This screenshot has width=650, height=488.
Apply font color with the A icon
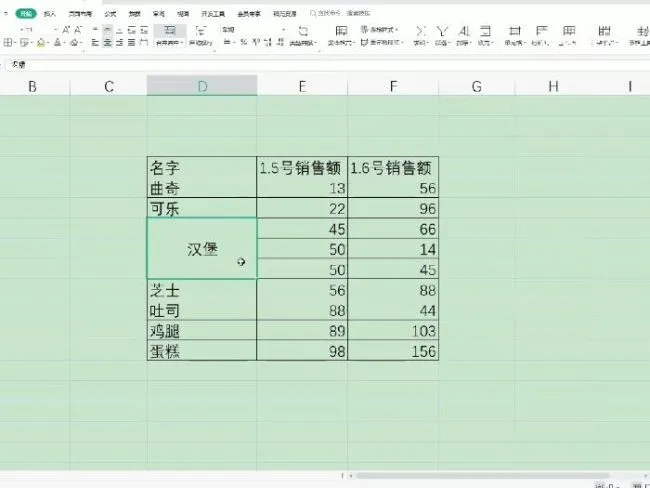(x=58, y=42)
